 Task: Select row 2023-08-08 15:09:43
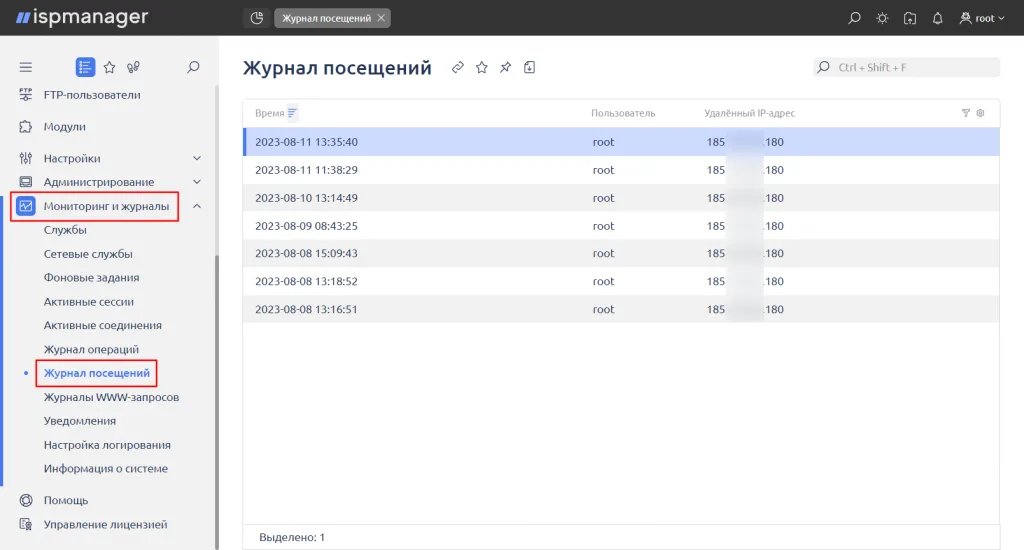point(621,253)
